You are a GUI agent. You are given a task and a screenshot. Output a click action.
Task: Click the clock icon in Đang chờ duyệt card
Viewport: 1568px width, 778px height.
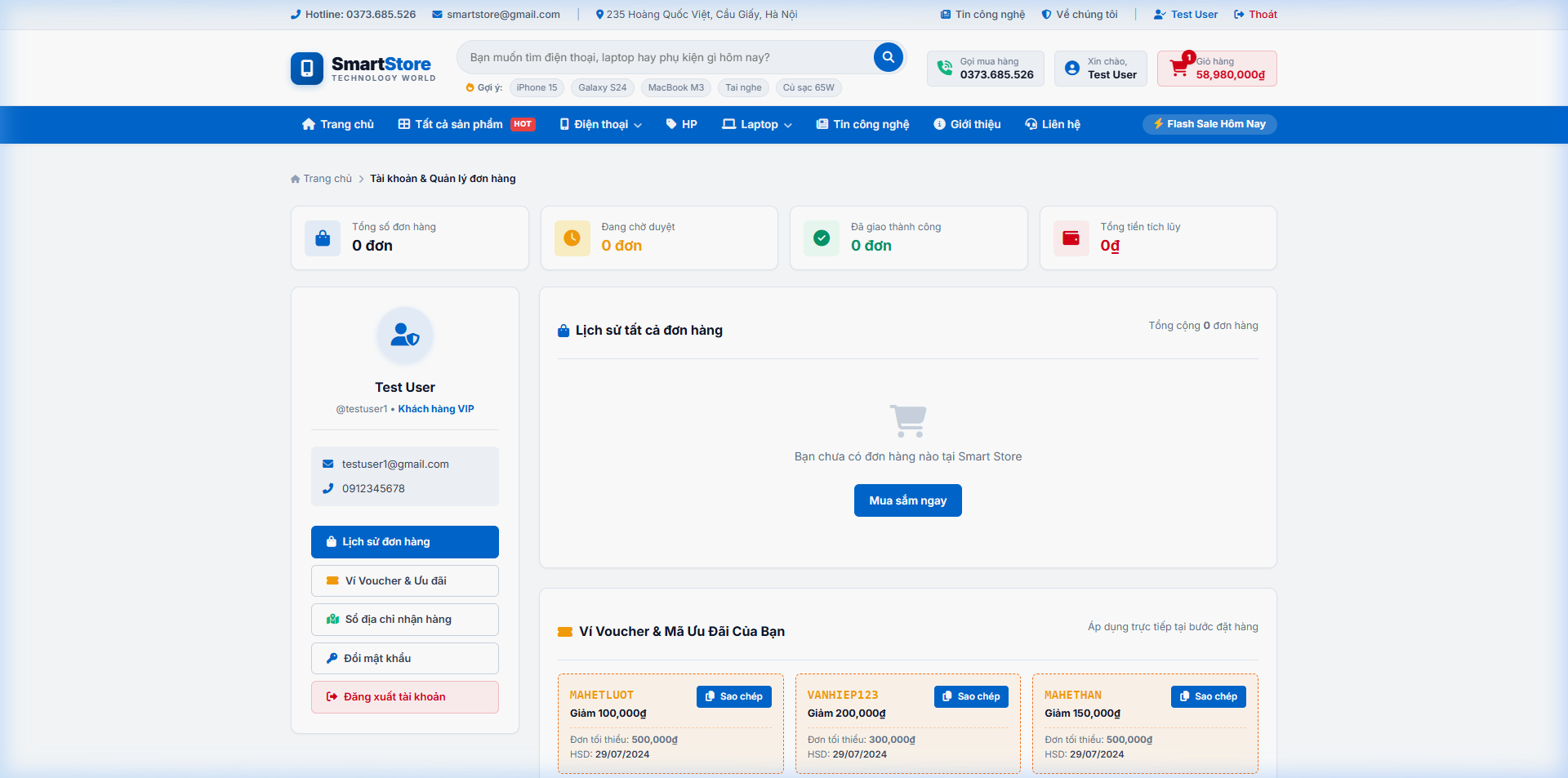[x=572, y=238]
